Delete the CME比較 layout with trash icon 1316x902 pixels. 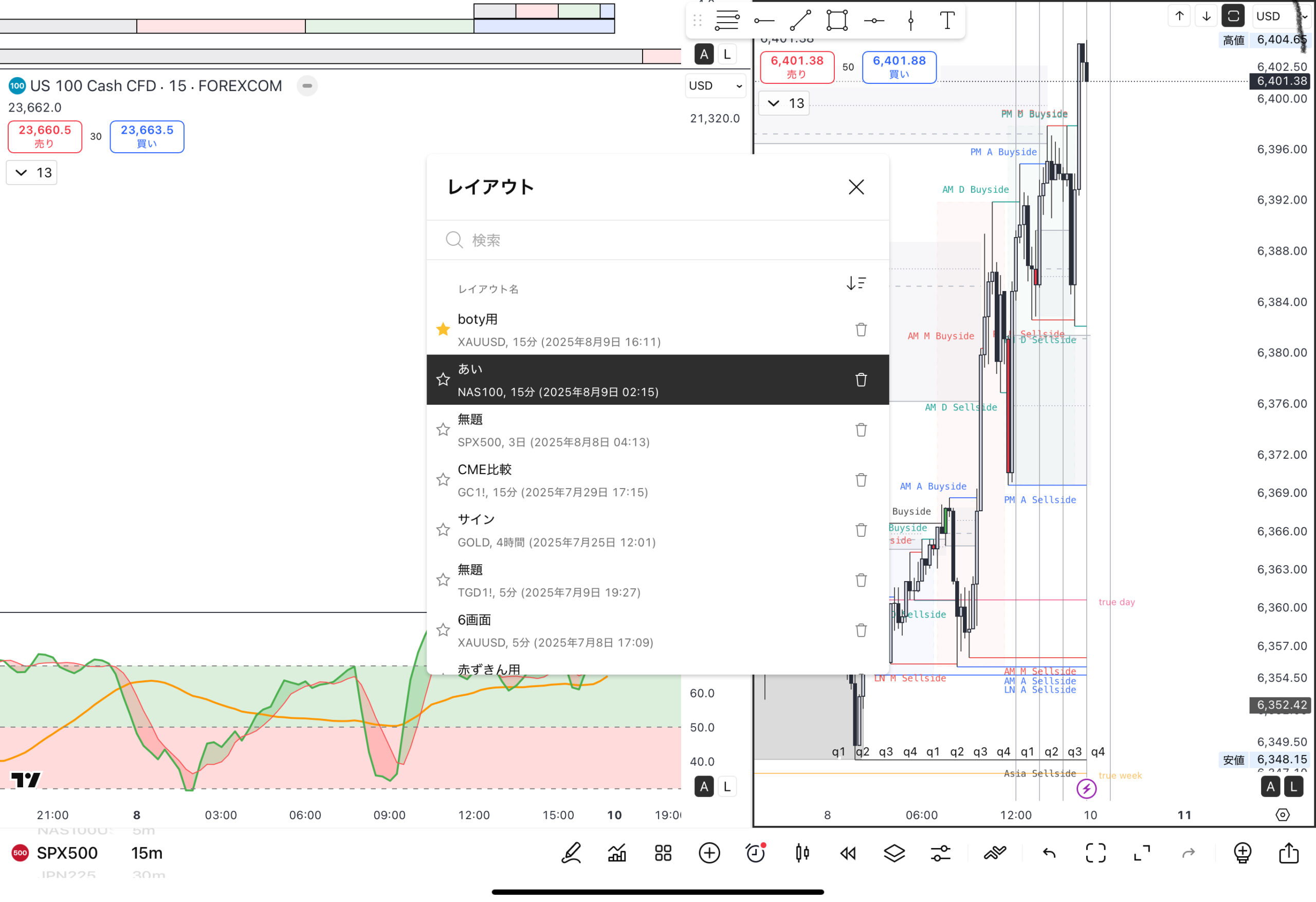(861, 480)
